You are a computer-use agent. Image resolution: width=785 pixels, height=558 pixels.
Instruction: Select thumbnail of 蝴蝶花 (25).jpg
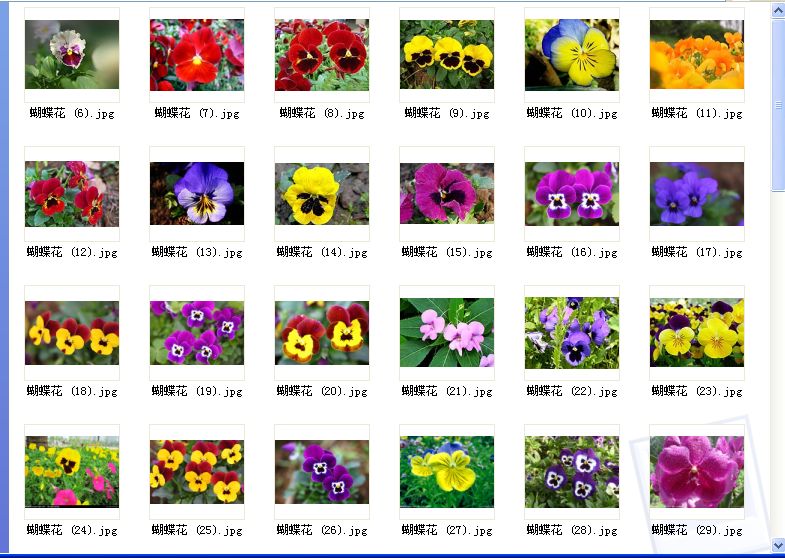click(197, 472)
